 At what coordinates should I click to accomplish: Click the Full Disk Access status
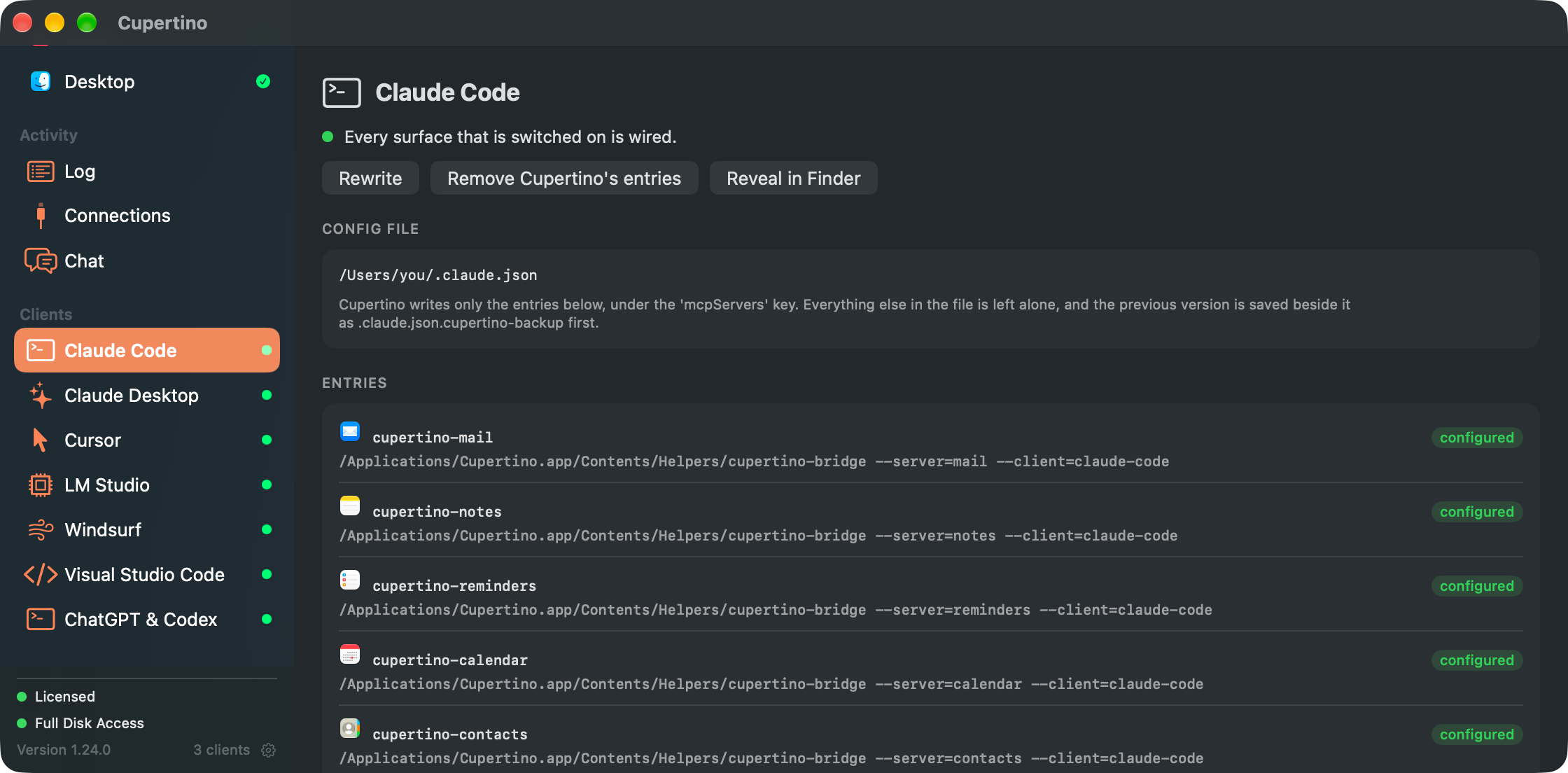(80, 723)
